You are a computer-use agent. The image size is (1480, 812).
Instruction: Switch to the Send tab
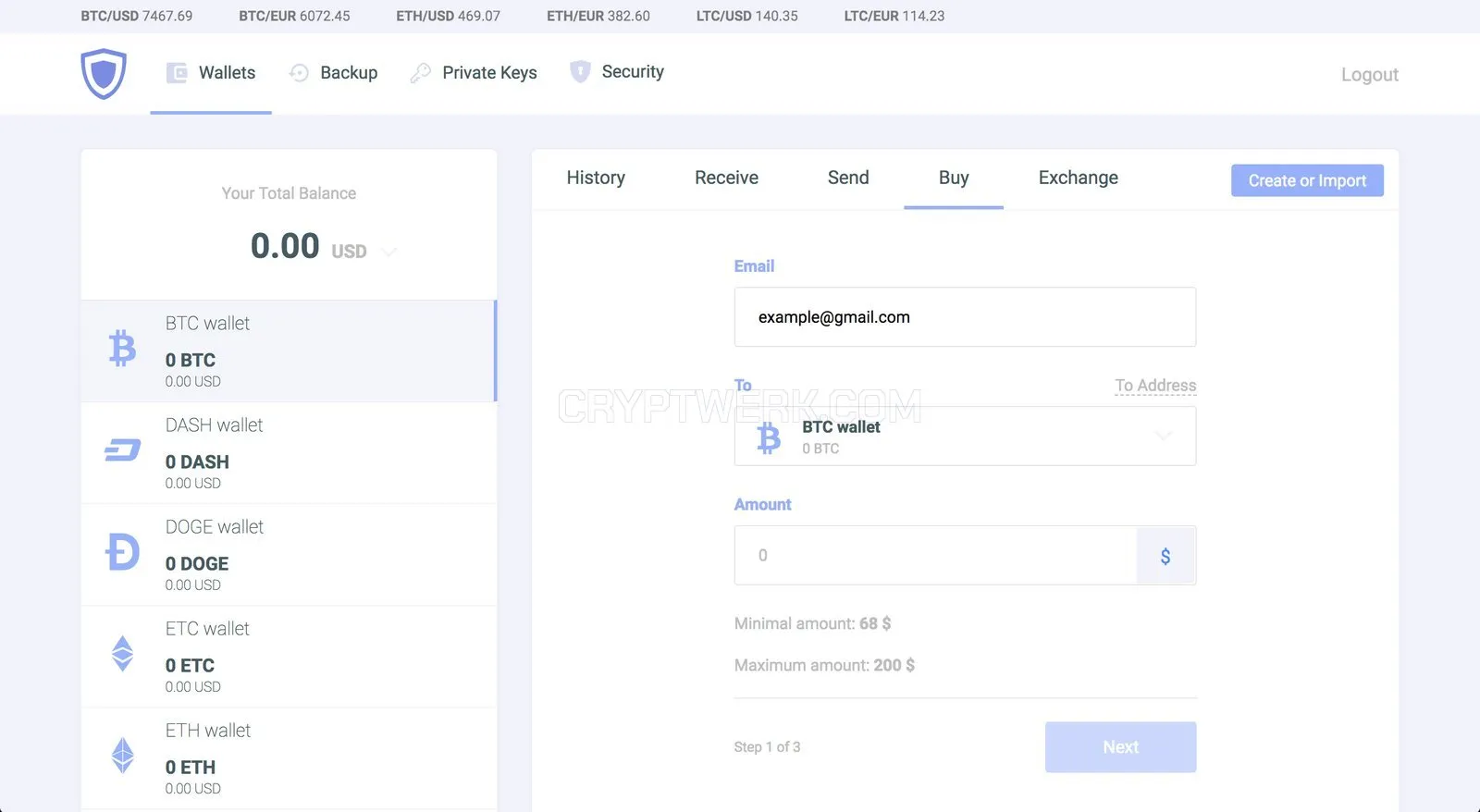click(x=848, y=178)
